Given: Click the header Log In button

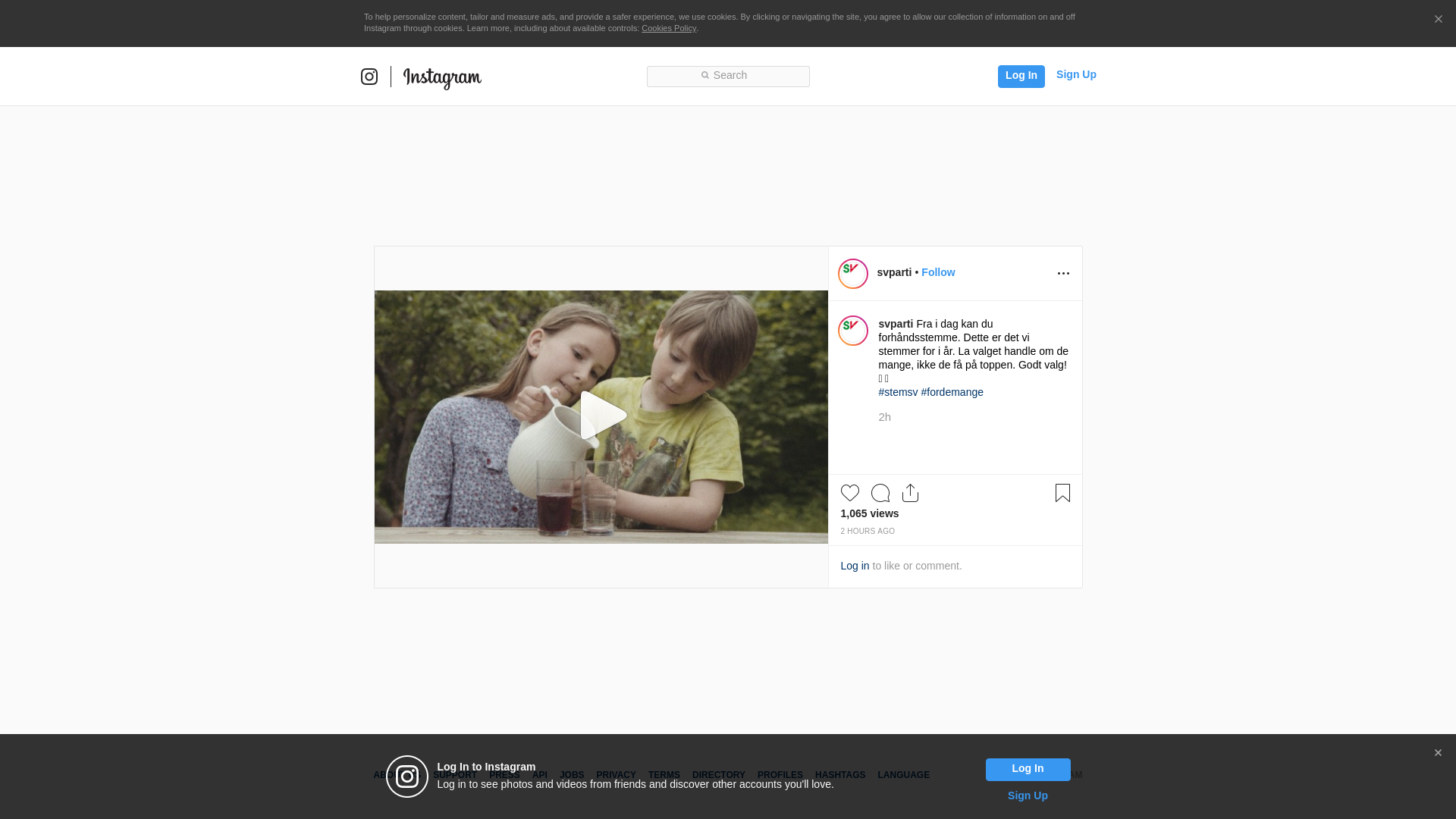Looking at the screenshot, I should [1021, 76].
